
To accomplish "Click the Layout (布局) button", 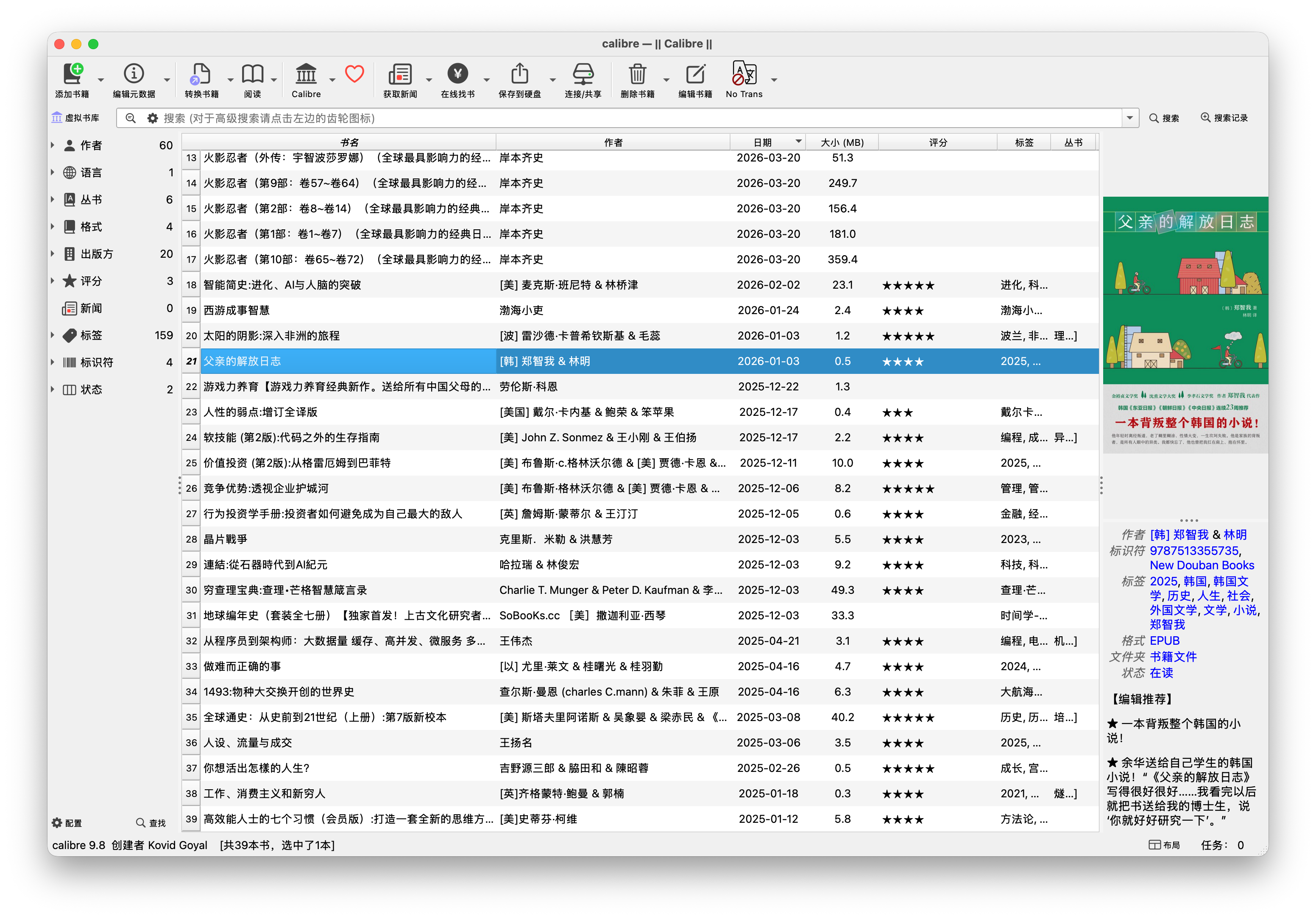I will pos(1164,845).
